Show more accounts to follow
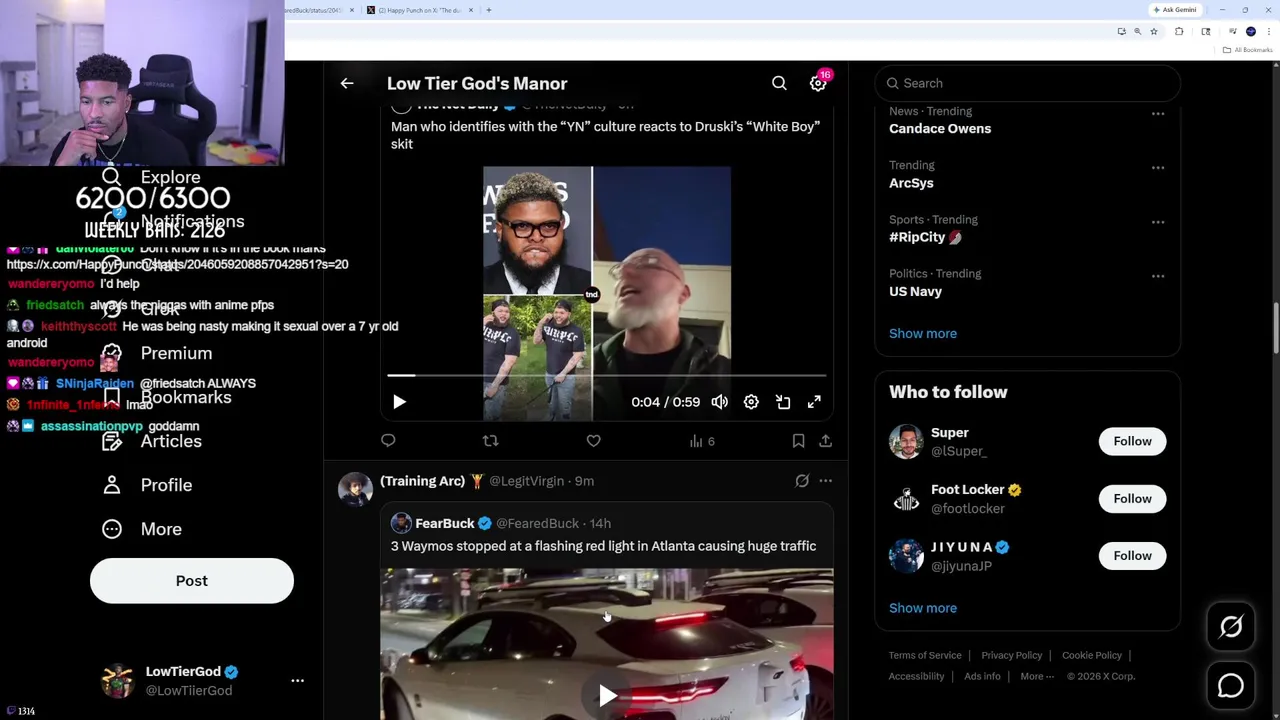The width and height of the screenshot is (1280, 720). click(x=923, y=608)
